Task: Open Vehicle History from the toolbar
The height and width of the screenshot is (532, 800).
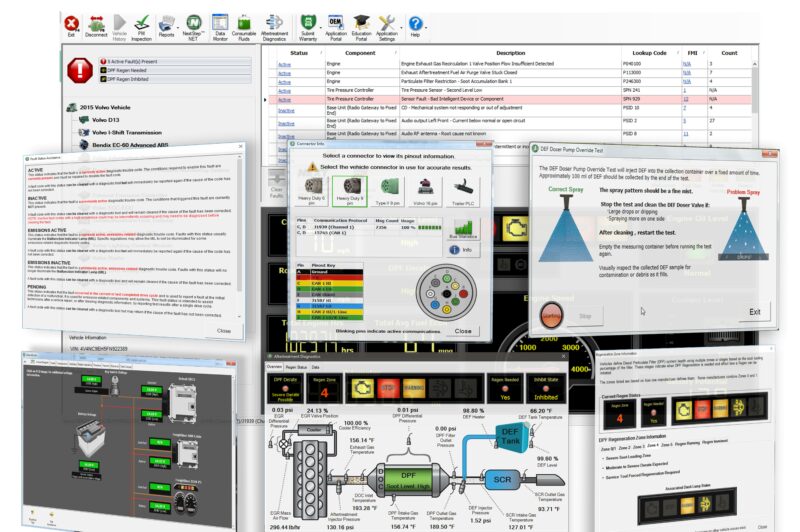Action: click(119, 28)
